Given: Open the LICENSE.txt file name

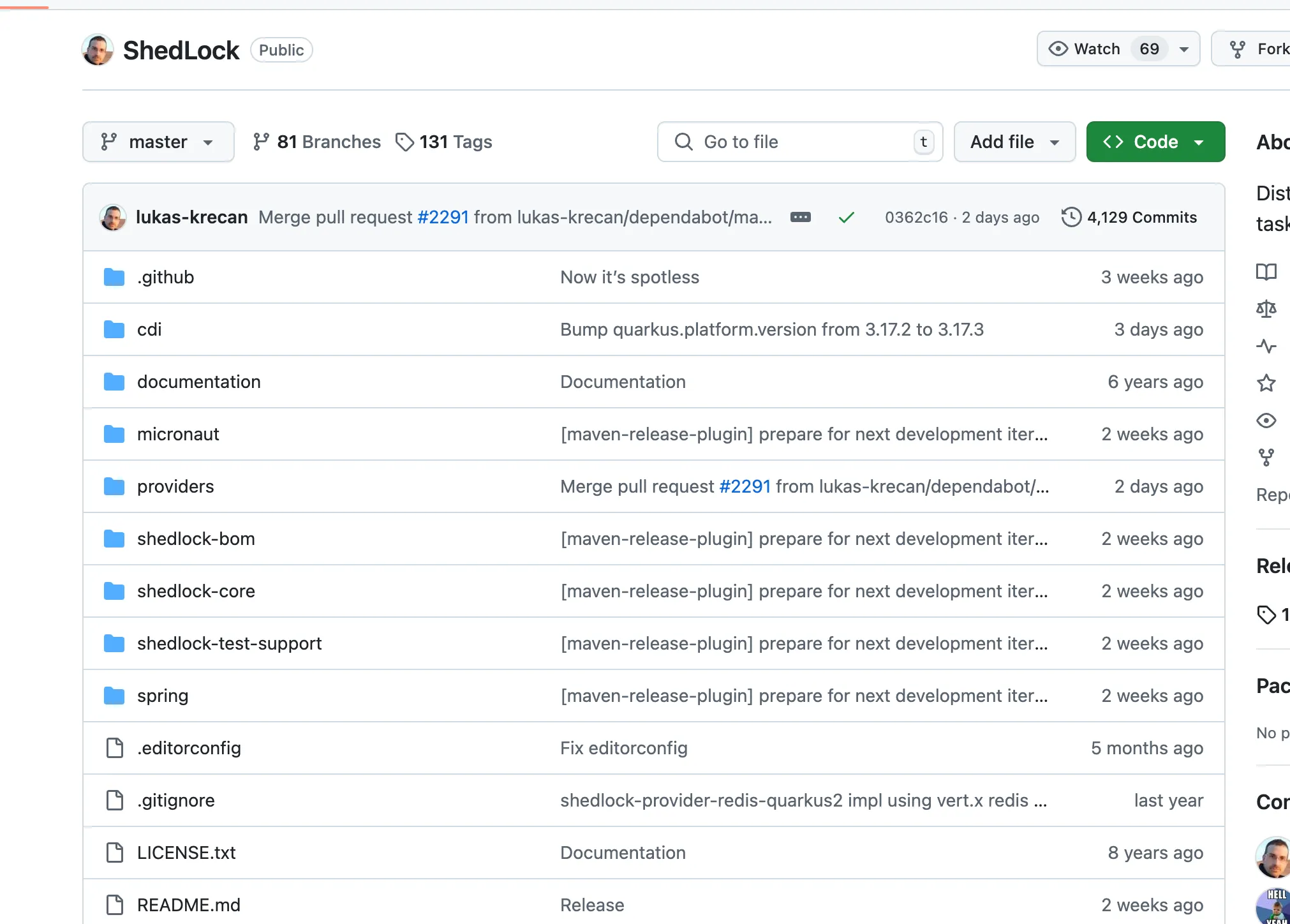Looking at the screenshot, I should click(x=186, y=853).
